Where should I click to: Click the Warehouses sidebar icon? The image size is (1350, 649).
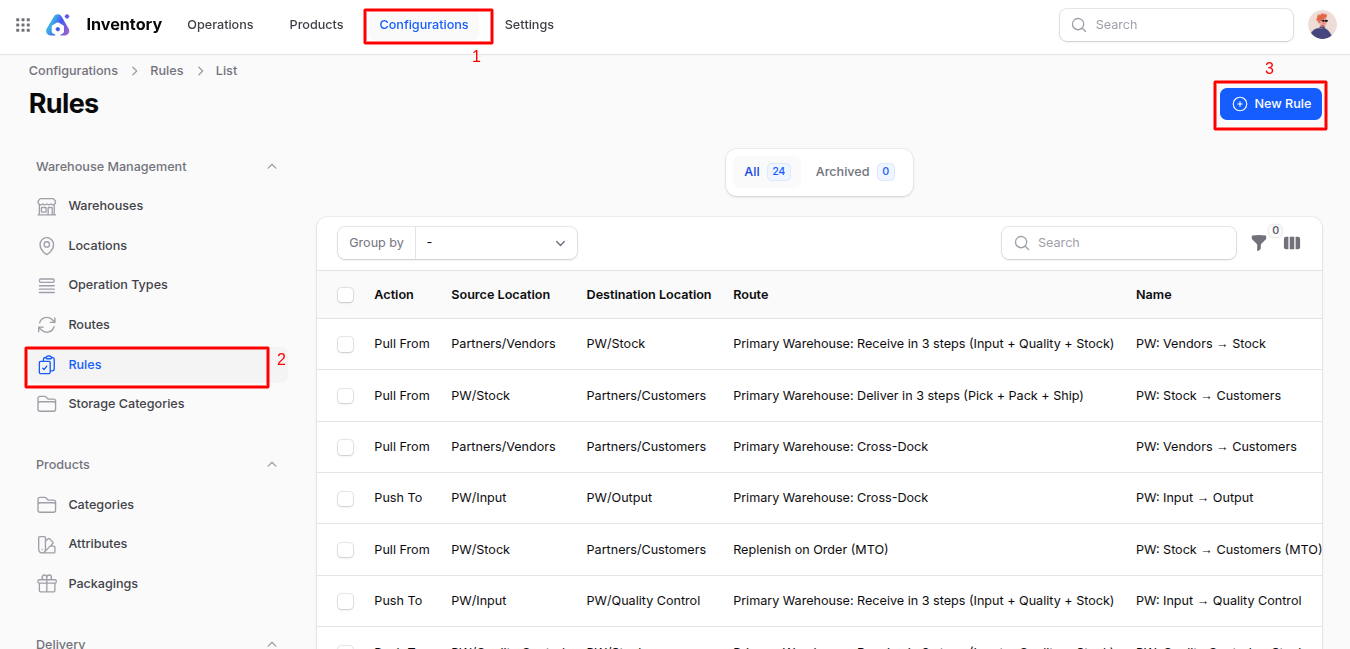[47, 206]
